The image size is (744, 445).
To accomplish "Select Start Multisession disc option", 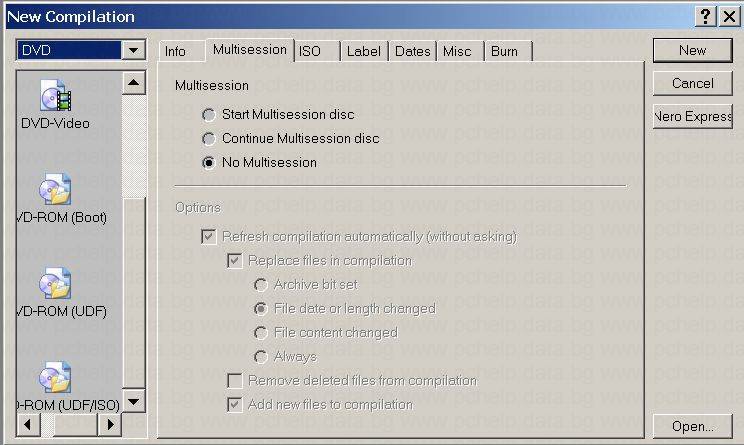I will pos(209,115).
